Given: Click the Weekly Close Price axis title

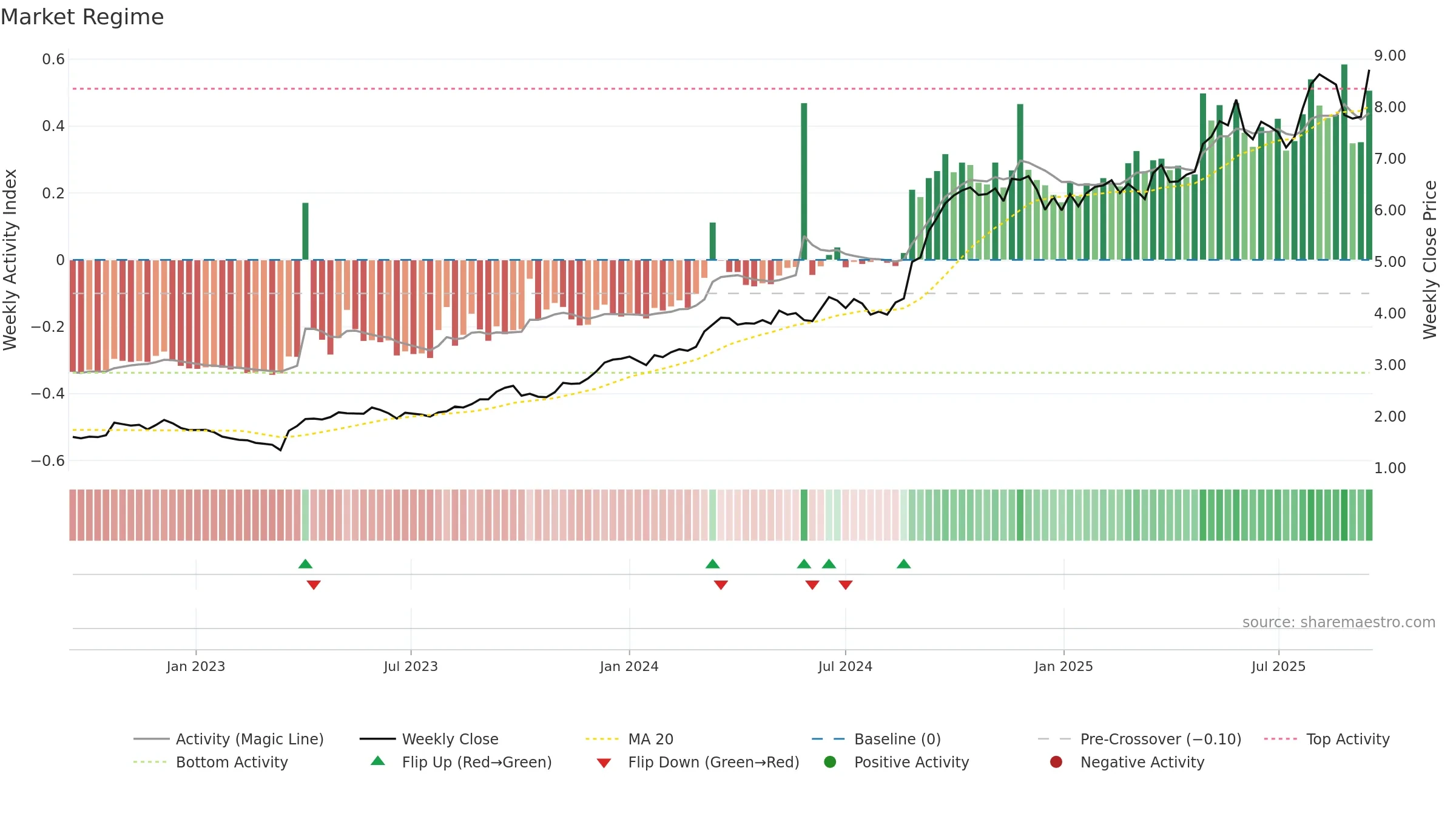Looking at the screenshot, I should pos(1430,260).
